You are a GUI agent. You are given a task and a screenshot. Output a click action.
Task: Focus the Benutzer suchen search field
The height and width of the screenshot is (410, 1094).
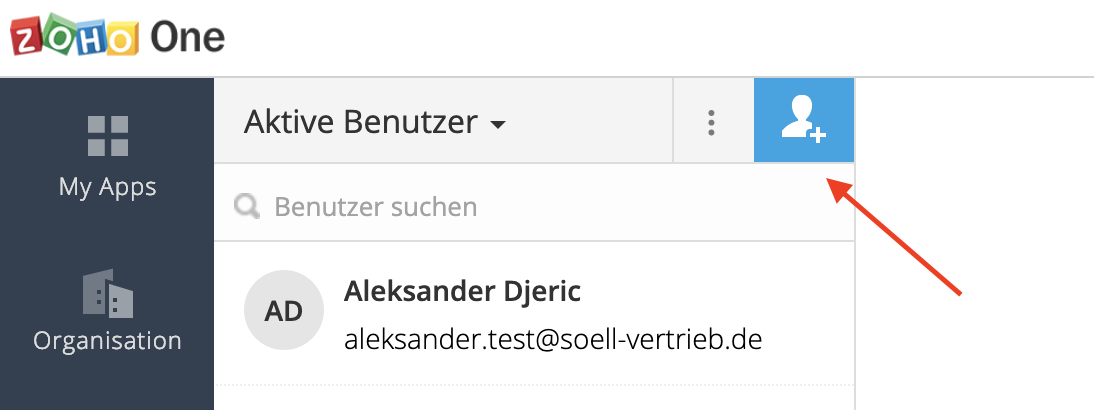click(x=540, y=206)
